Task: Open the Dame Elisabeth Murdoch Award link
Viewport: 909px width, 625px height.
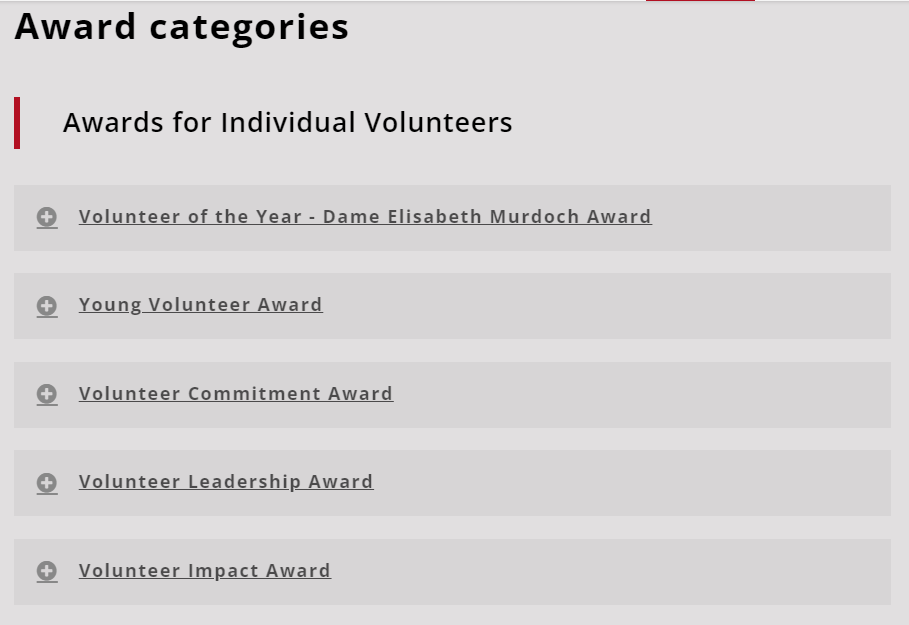Action: pos(365,217)
